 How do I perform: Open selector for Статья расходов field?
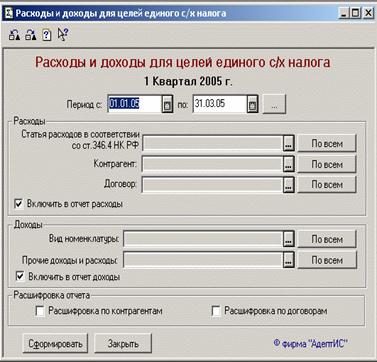(289, 144)
